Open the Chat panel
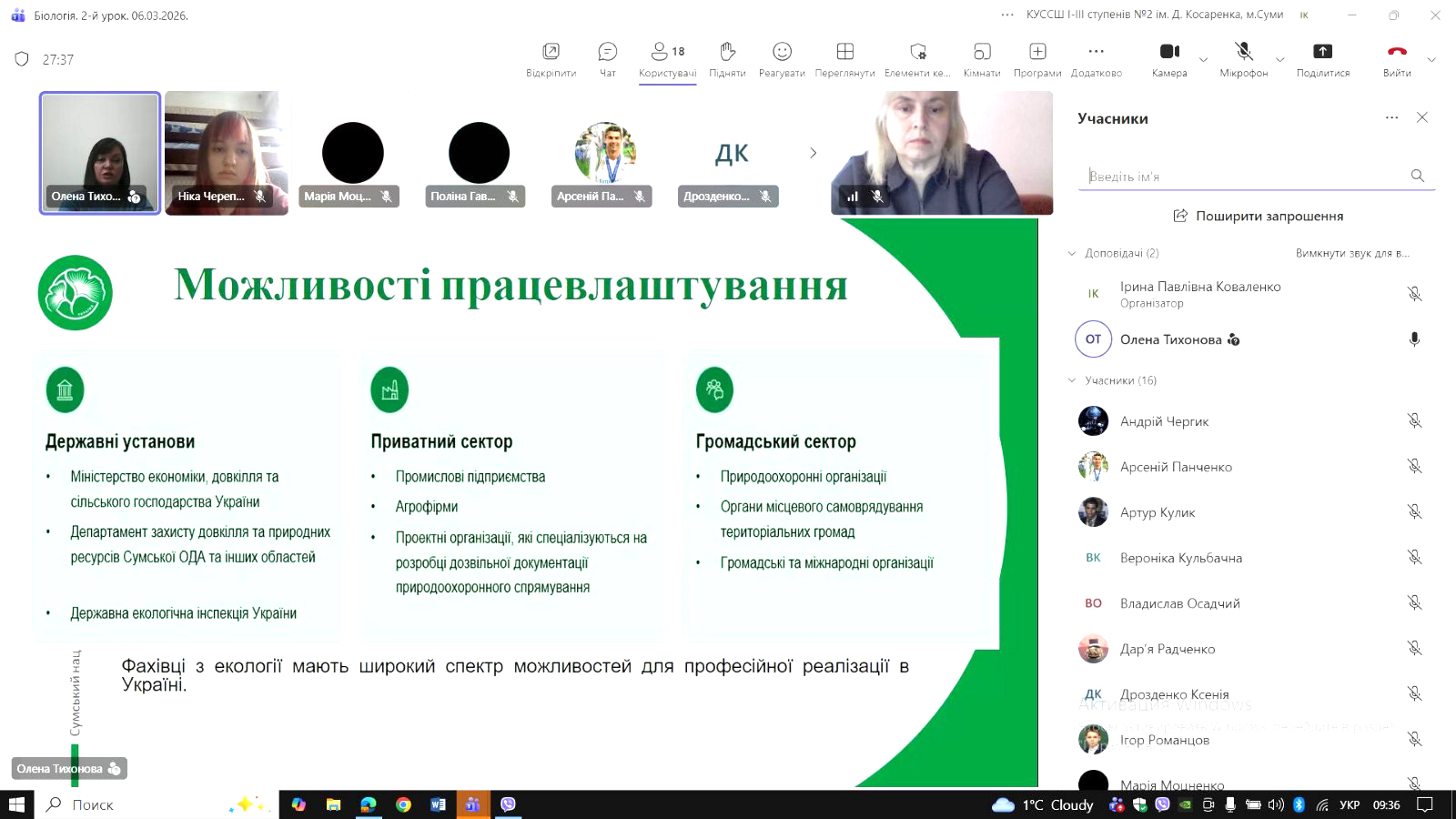 click(607, 58)
